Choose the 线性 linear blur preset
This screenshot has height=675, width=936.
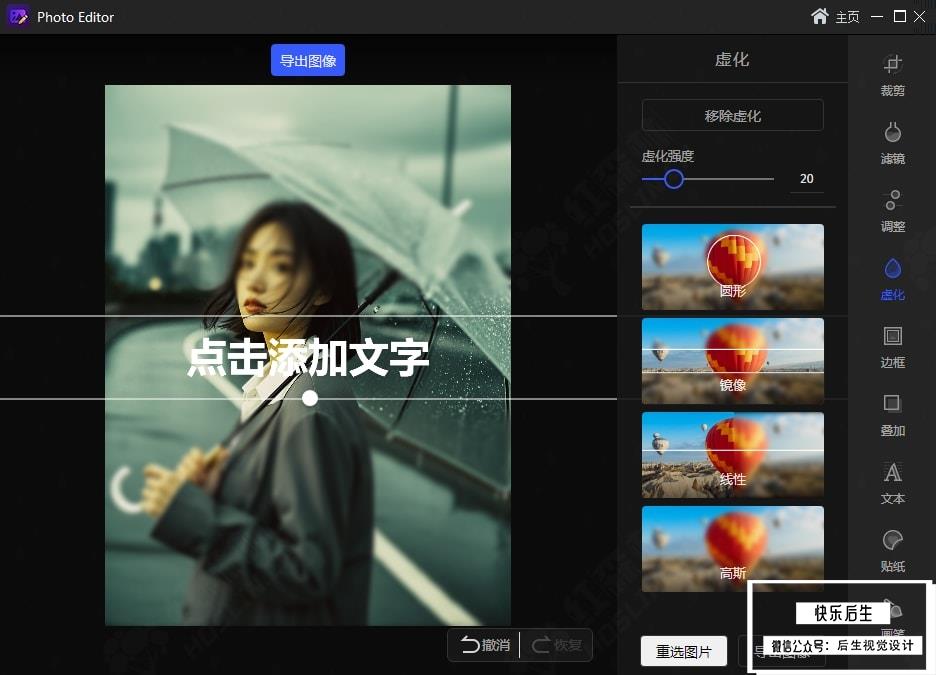732,455
